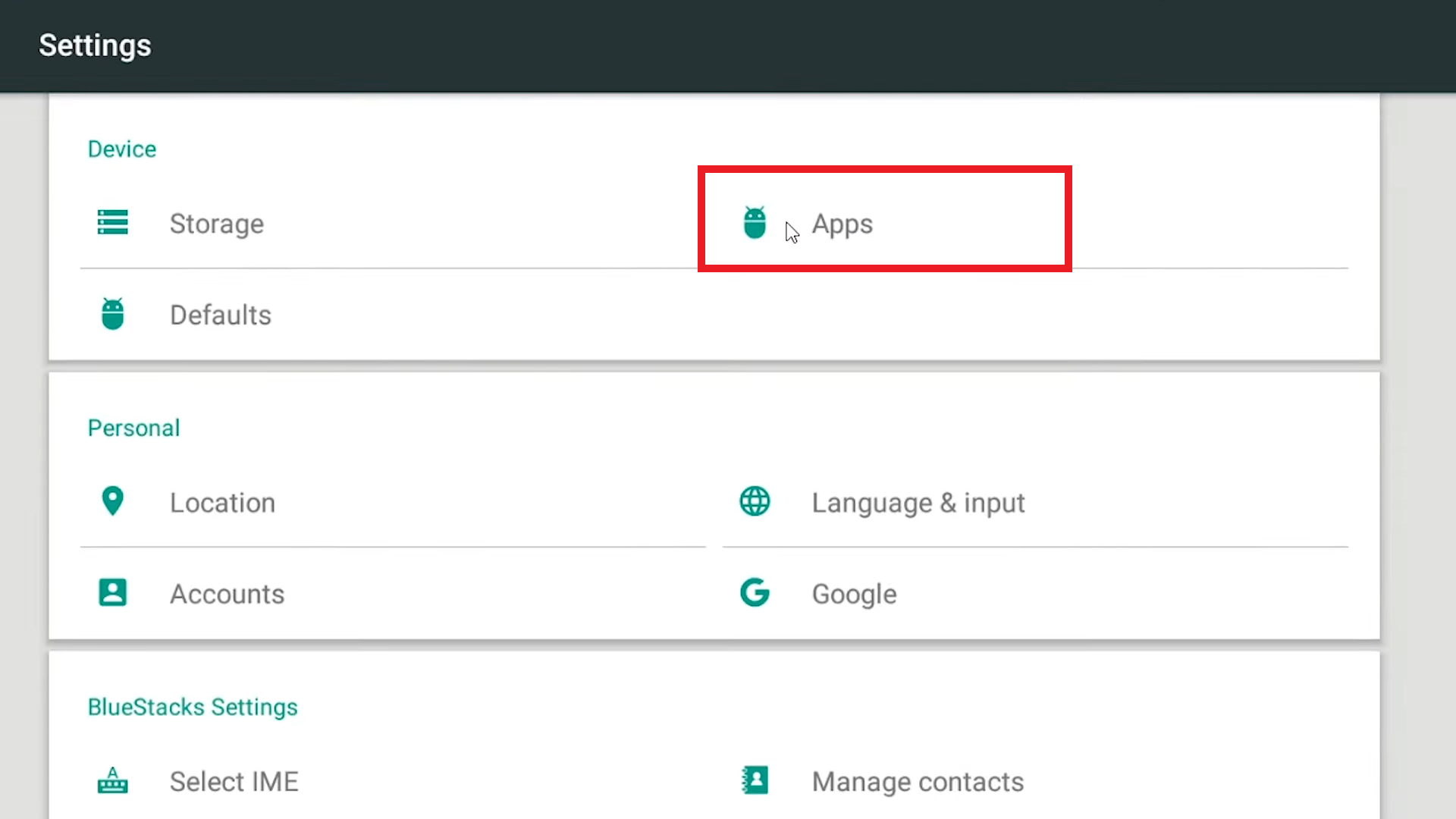Select the Defaults text label
1456x819 pixels.
[221, 315]
